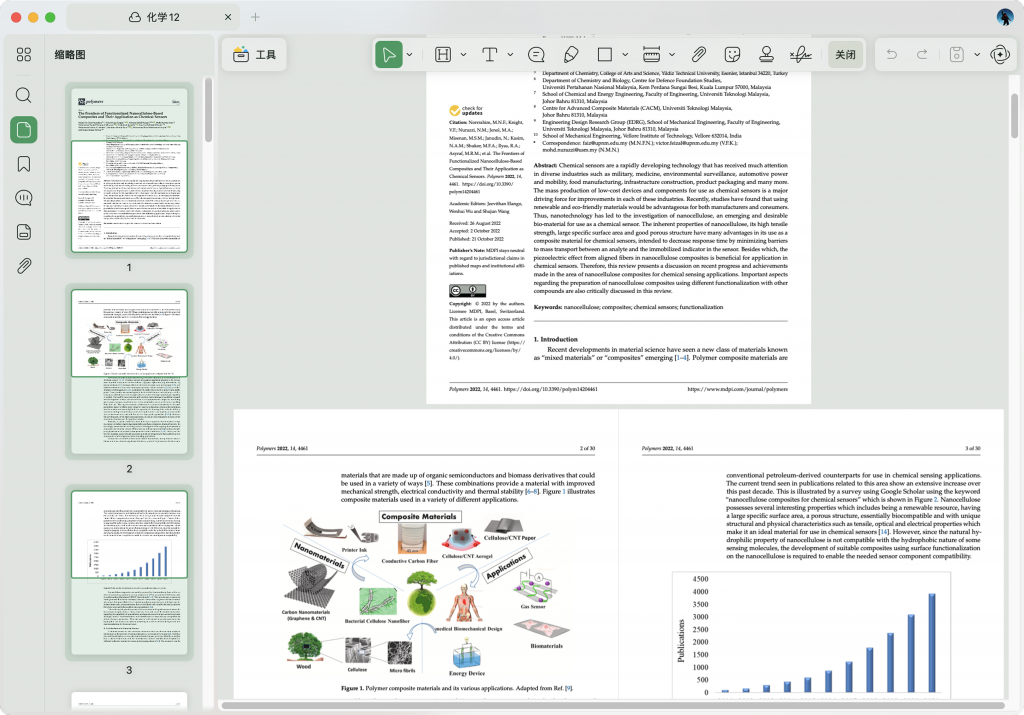The height and width of the screenshot is (715, 1024).
Task: Click the attach file paperclip in toolbar
Action: (699, 55)
